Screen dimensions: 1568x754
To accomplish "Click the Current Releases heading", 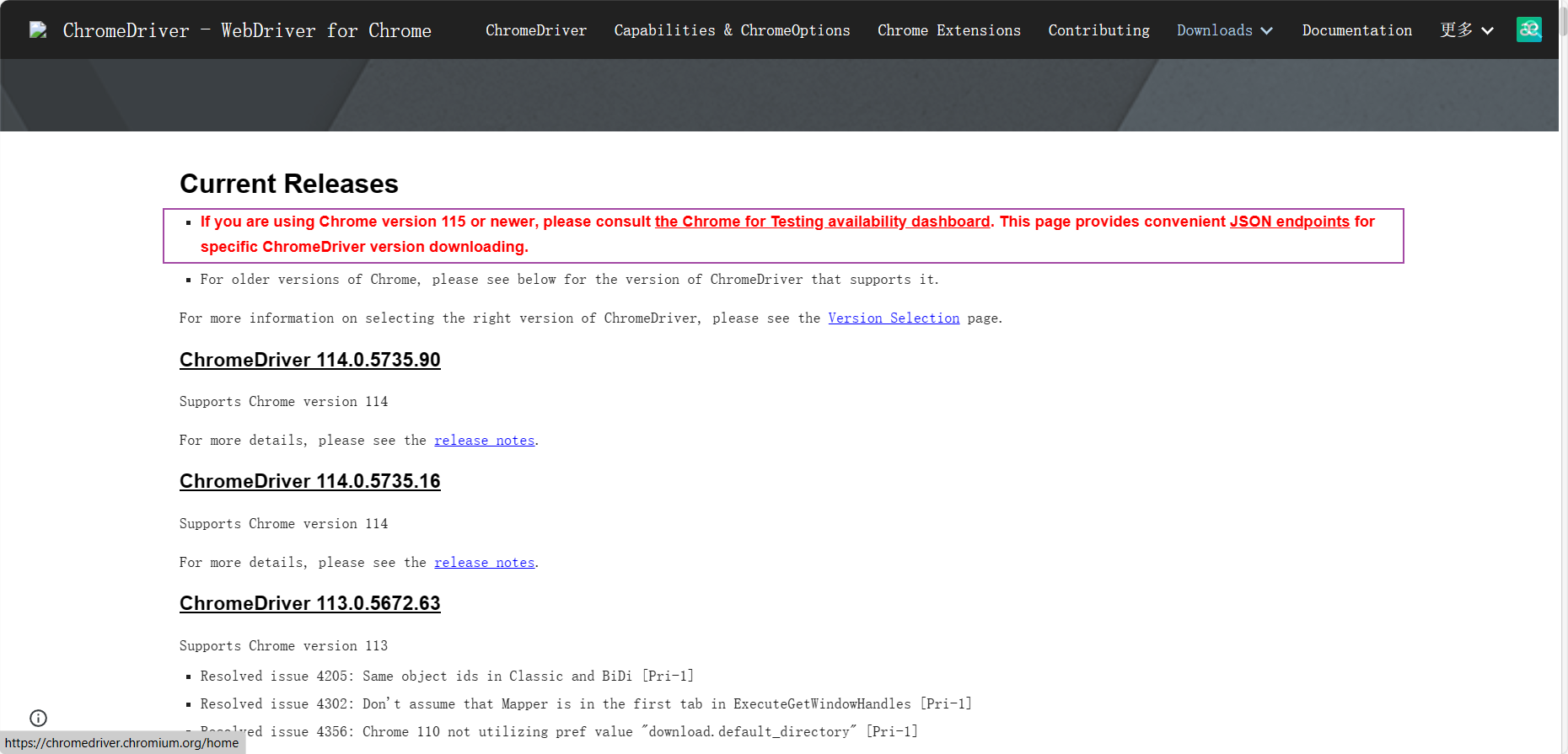I will [x=288, y=184].
